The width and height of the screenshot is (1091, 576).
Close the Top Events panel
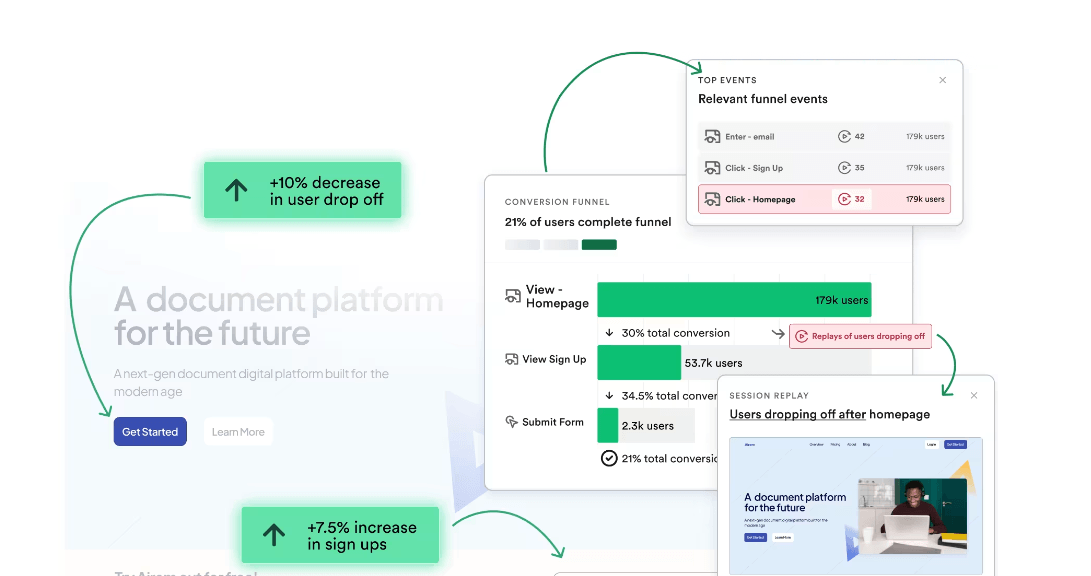(943, 80)
